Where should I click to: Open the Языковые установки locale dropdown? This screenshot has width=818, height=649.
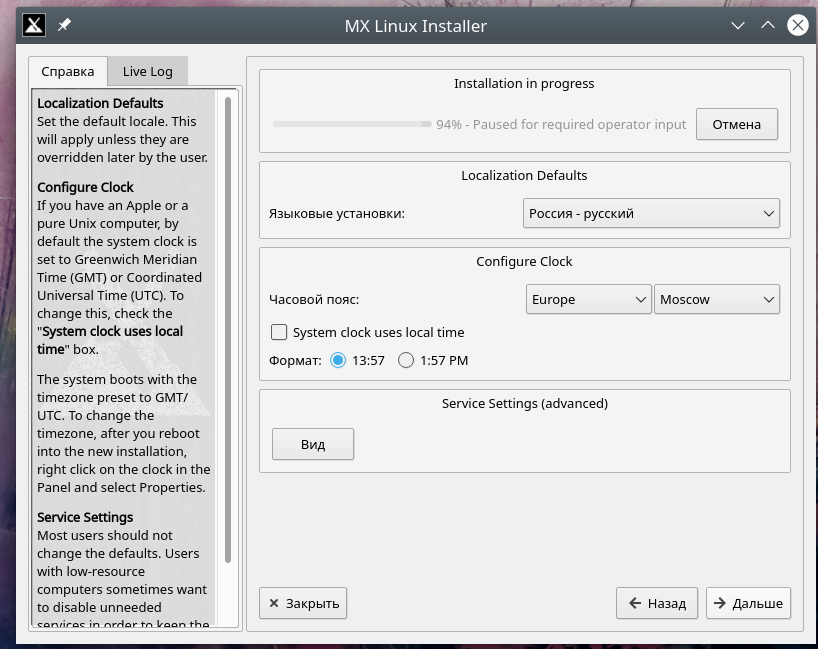pyautogui.click(x=651, y=213)
